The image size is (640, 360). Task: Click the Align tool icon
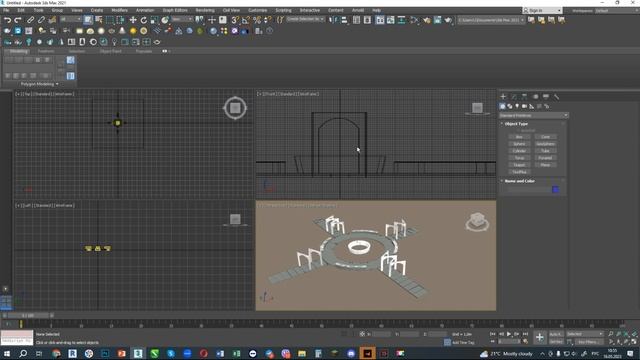(x=344, y=20)
